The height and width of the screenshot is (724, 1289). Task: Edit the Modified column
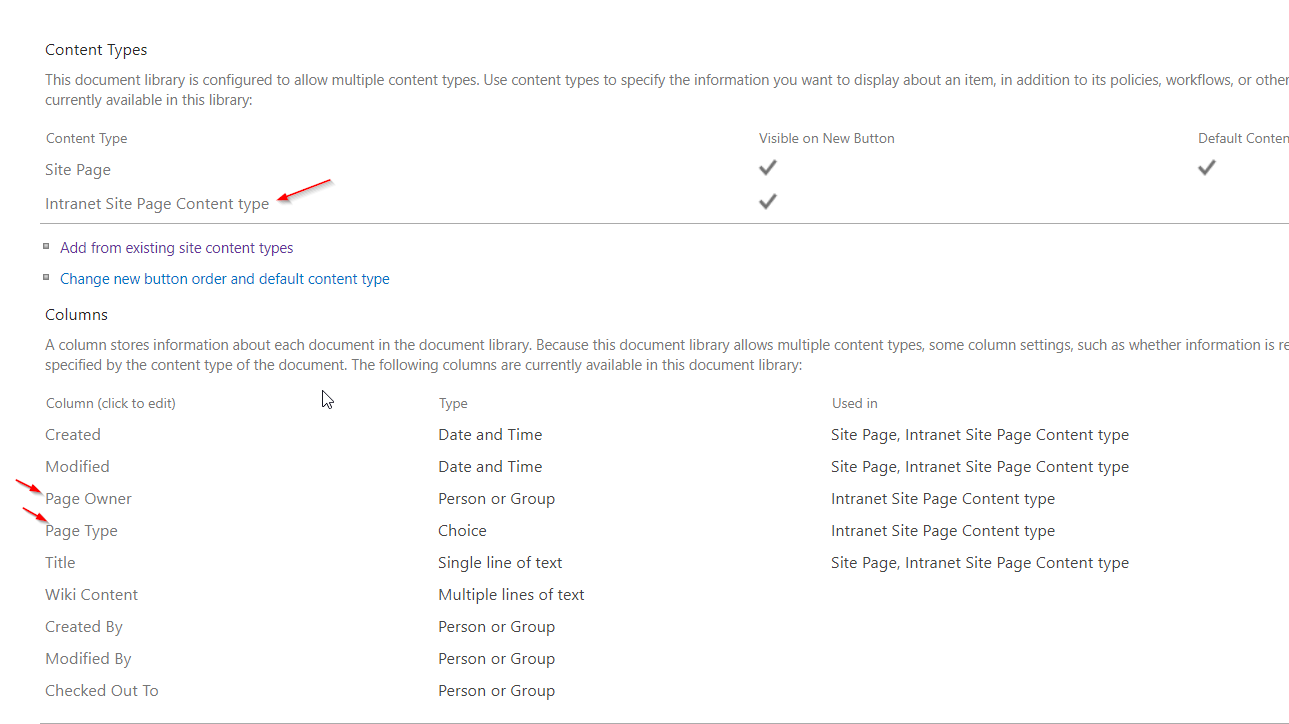pyautogui.click(x=77, y=467)
